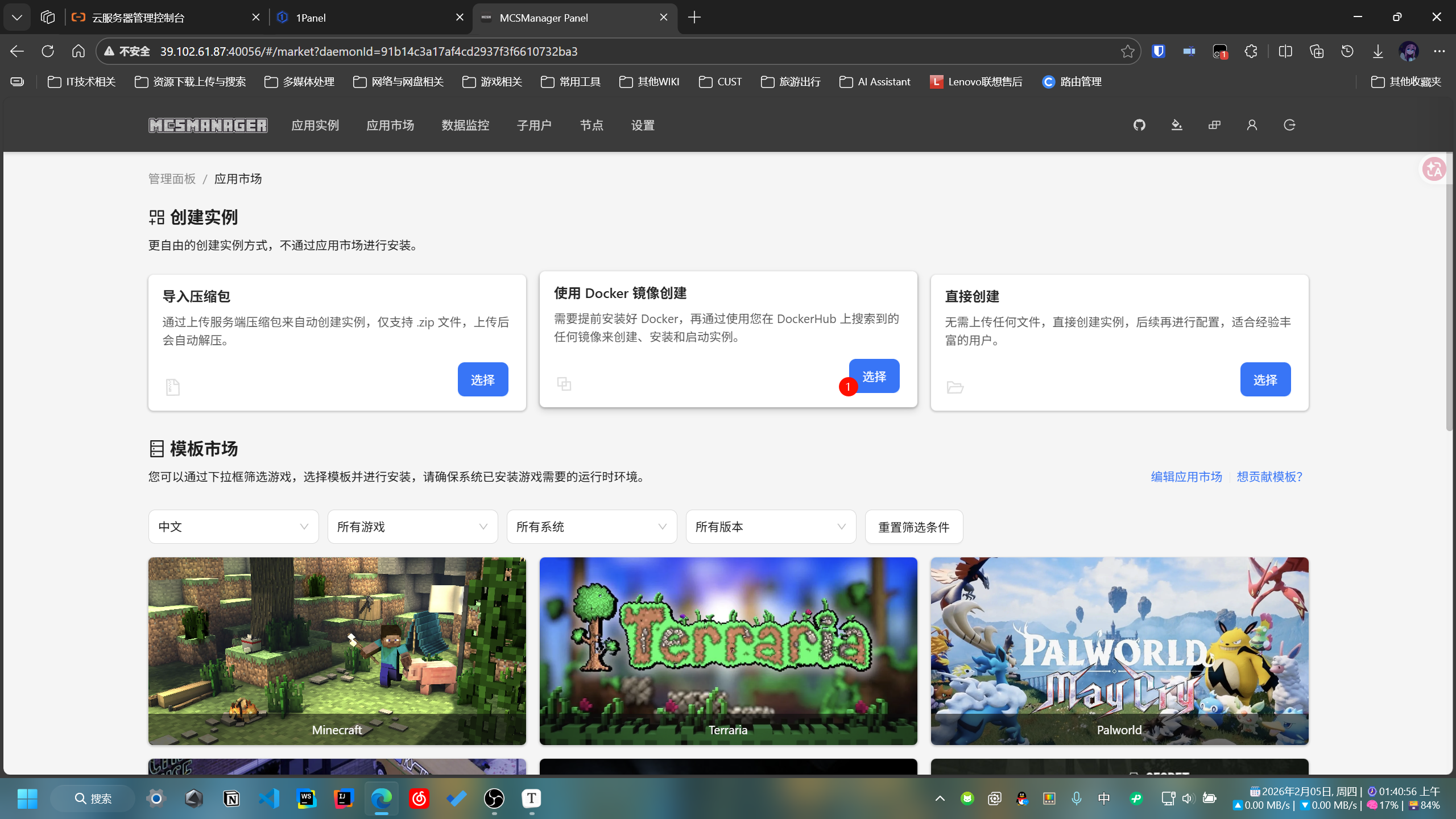Click 重置筛选条件 button
Viewport: 1456px width, 819px height.
913,527
